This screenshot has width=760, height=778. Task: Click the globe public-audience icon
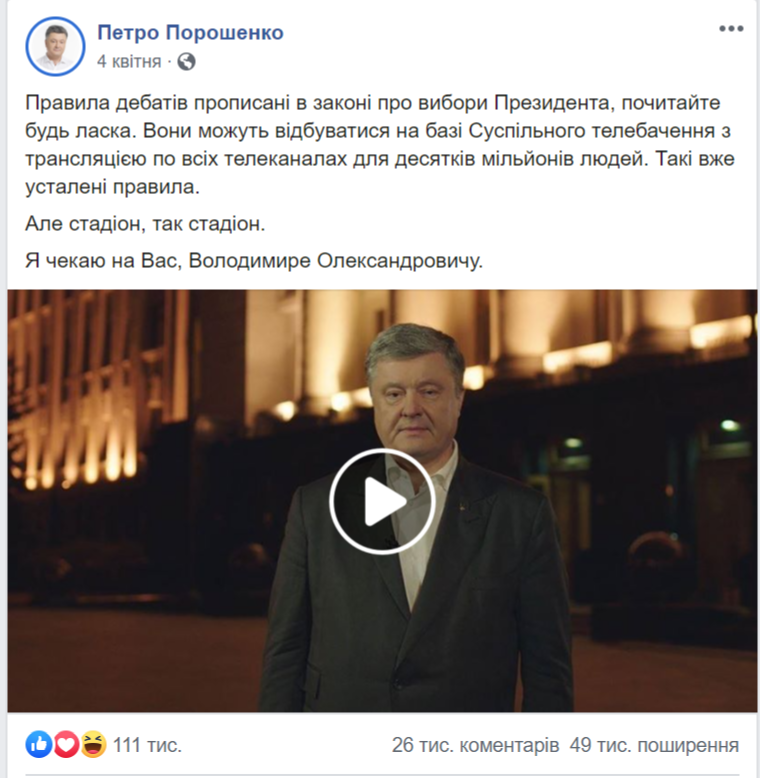tap(187, 62)
